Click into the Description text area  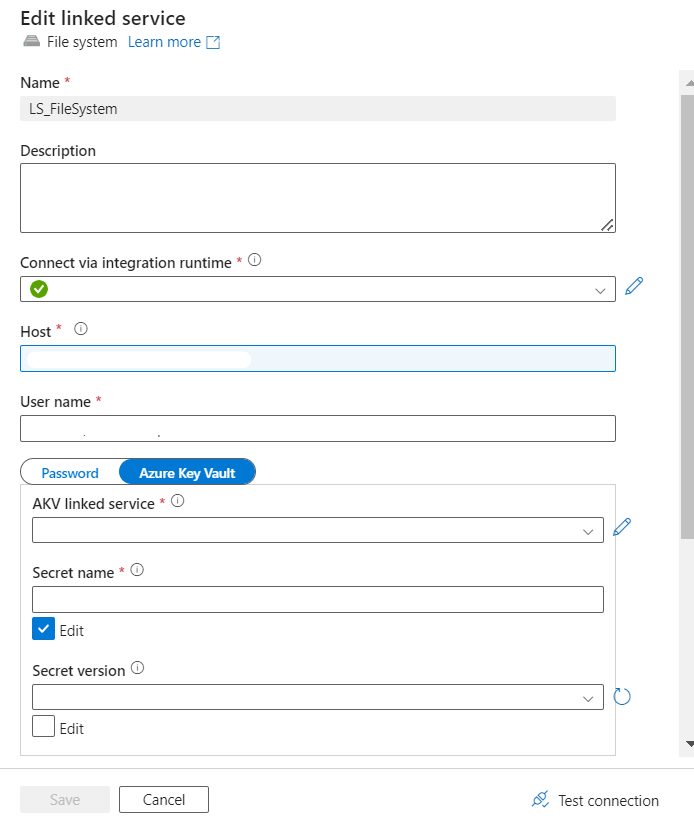317,198
